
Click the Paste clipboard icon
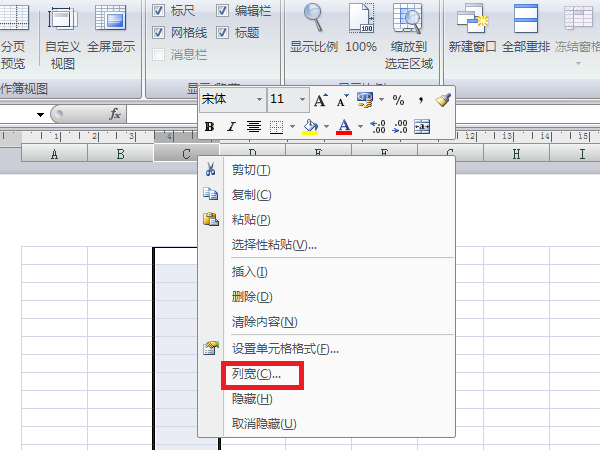coord(211,219)
